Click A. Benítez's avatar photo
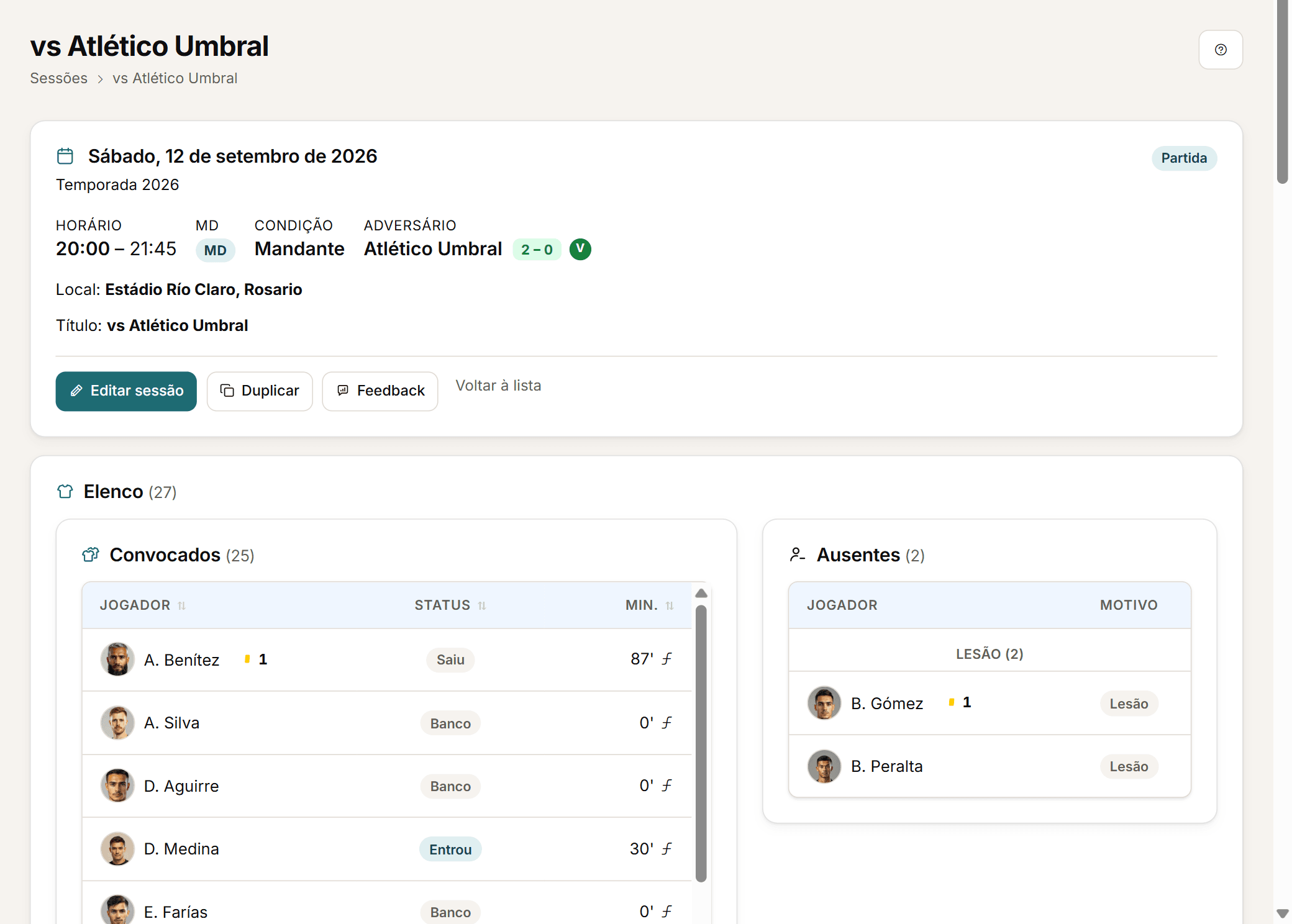This screenshot has width=1292, height=924. coord(117,659)
